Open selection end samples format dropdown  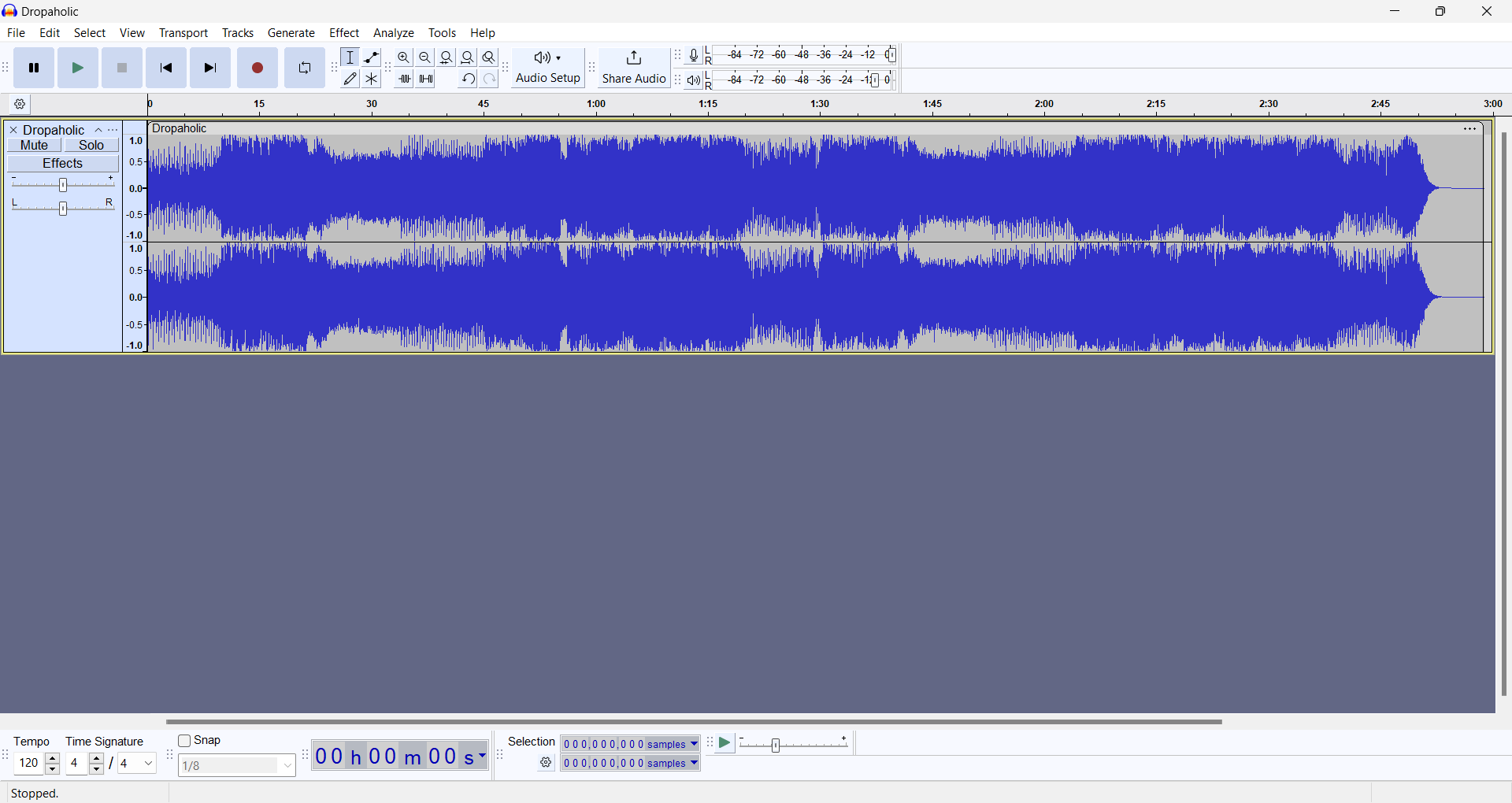[695, 764]
